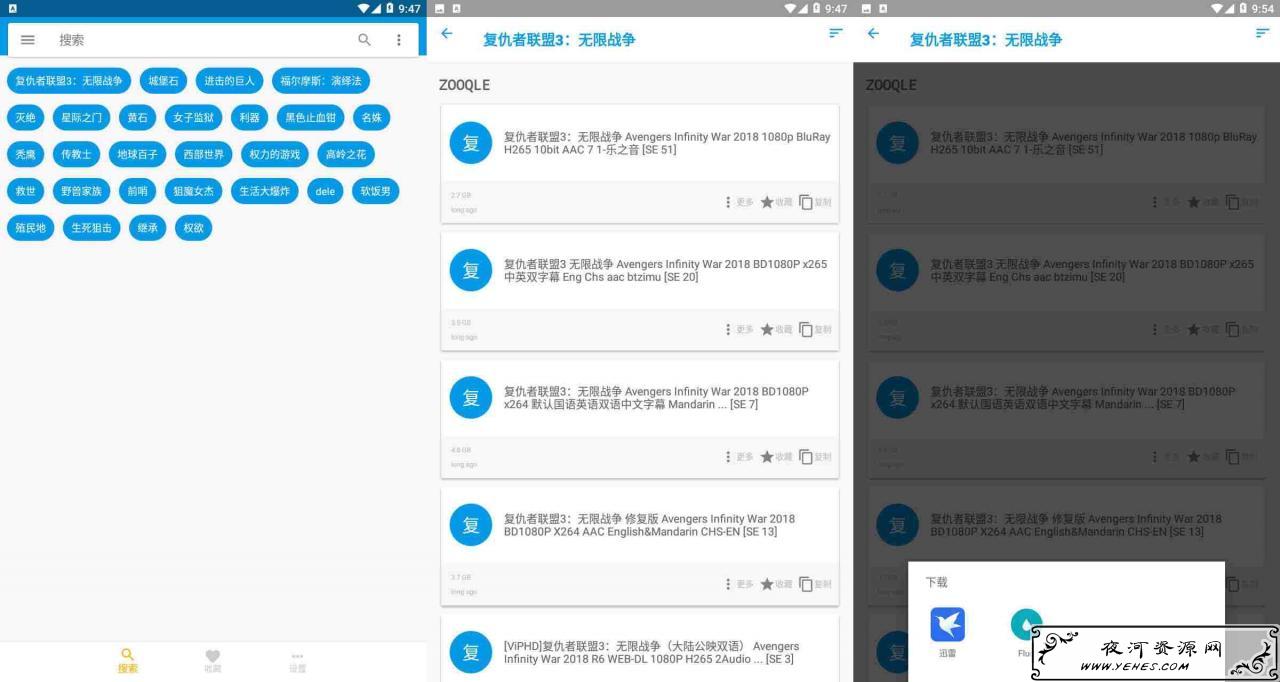
Task: Select the 野兽家族 chip
Action: coord(81,191)
